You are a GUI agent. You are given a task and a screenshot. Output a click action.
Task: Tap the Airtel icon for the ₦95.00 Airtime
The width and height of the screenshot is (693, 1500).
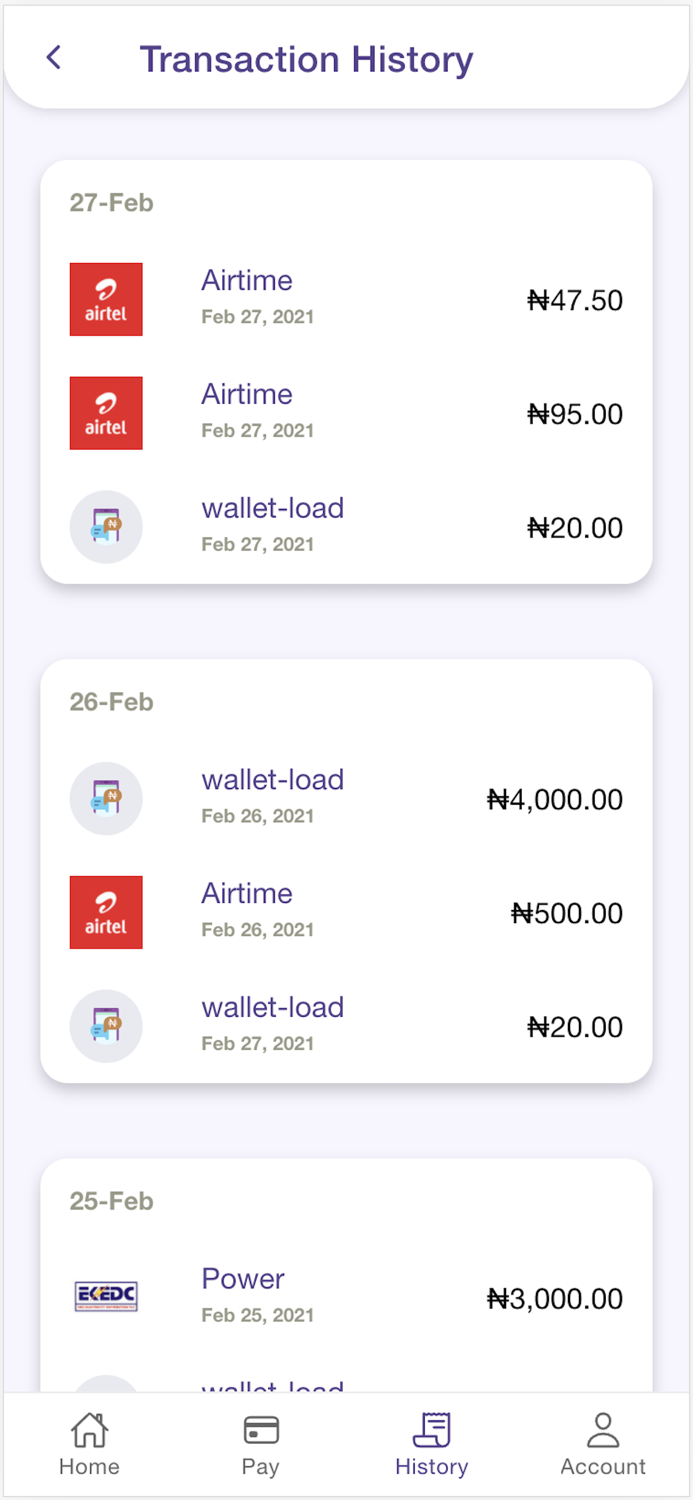coord(106,413)
